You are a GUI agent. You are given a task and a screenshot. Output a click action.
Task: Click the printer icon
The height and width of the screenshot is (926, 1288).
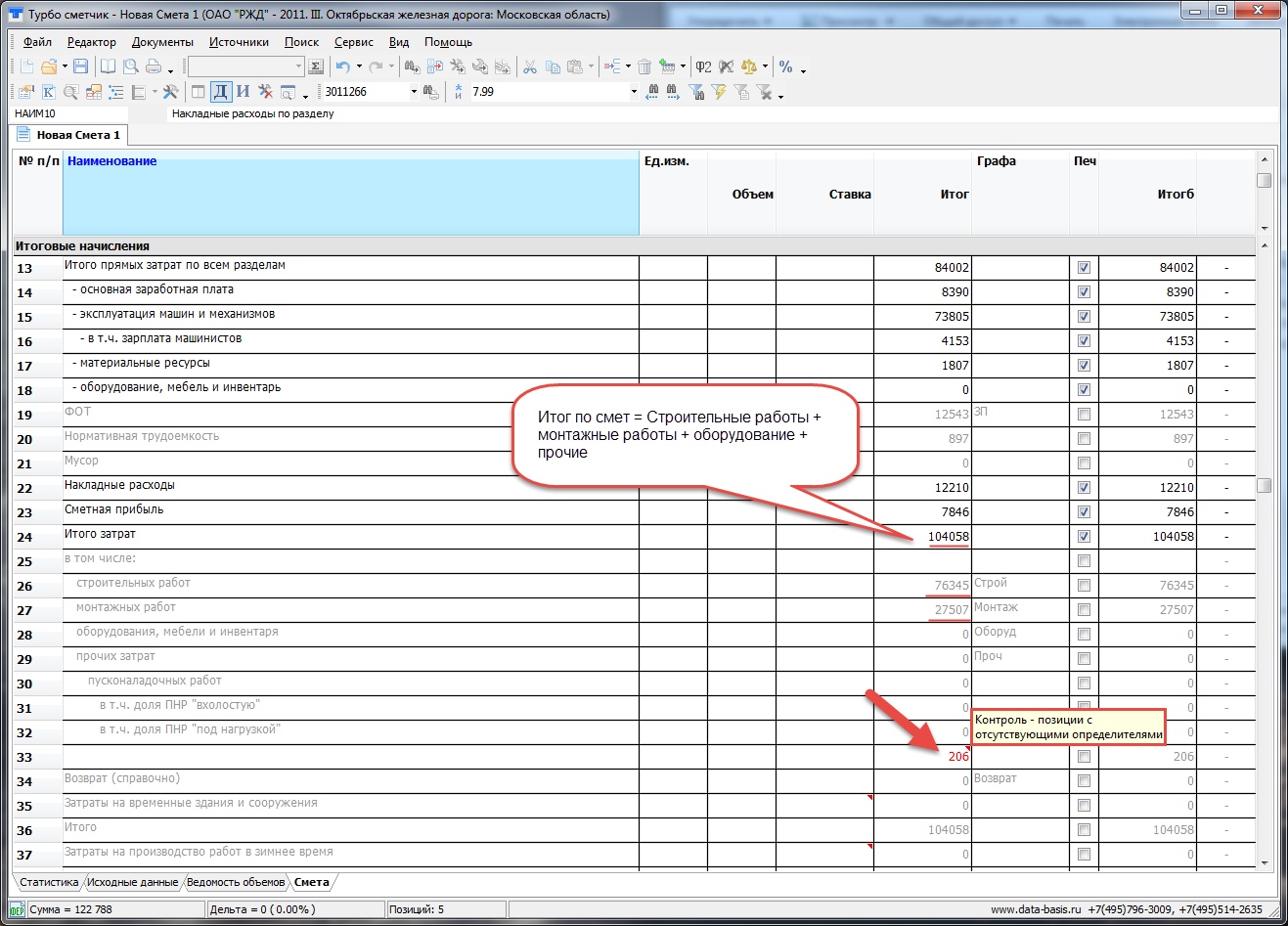pyautogui.click(x=154, y=66)
